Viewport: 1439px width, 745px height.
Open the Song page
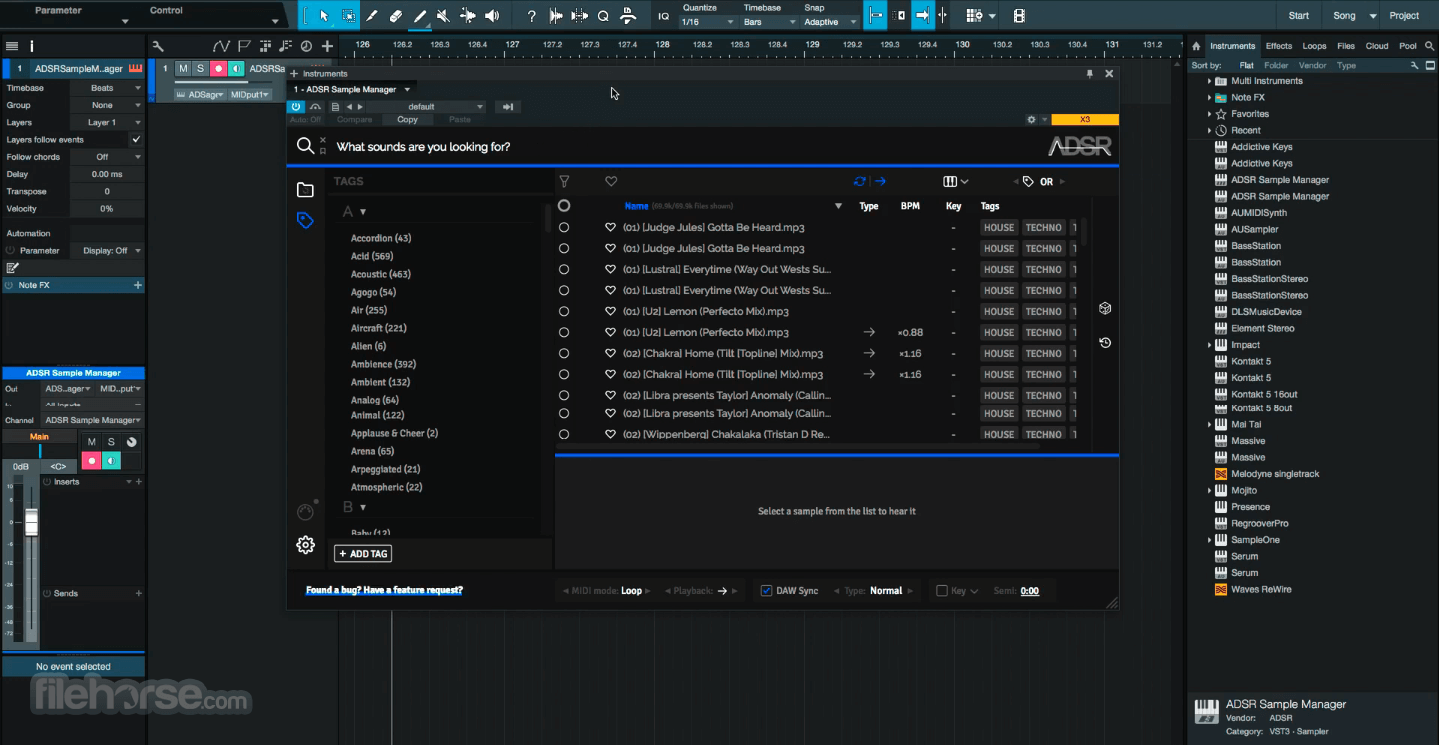(x=1345, y=16)
